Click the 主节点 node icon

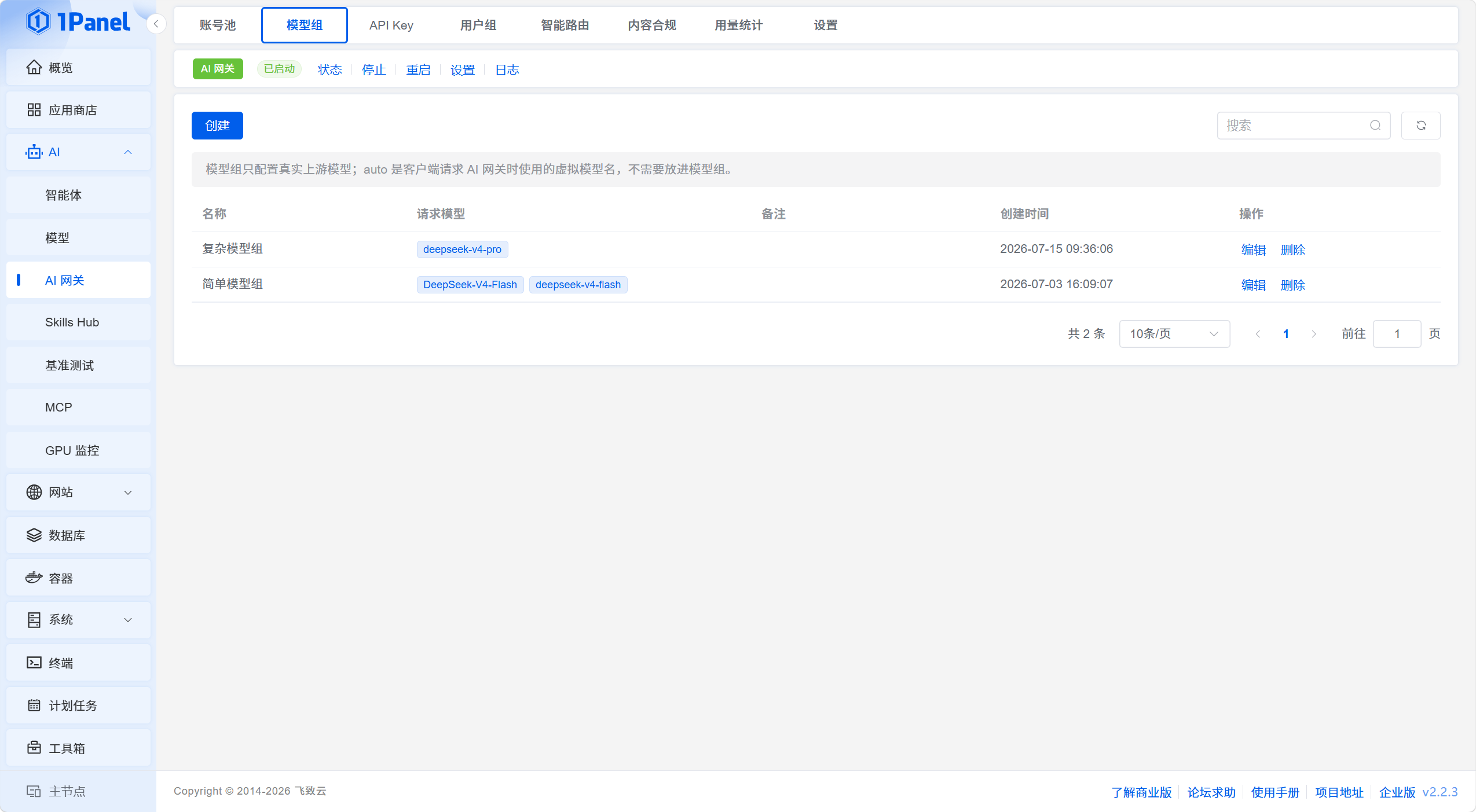(34, 791)
